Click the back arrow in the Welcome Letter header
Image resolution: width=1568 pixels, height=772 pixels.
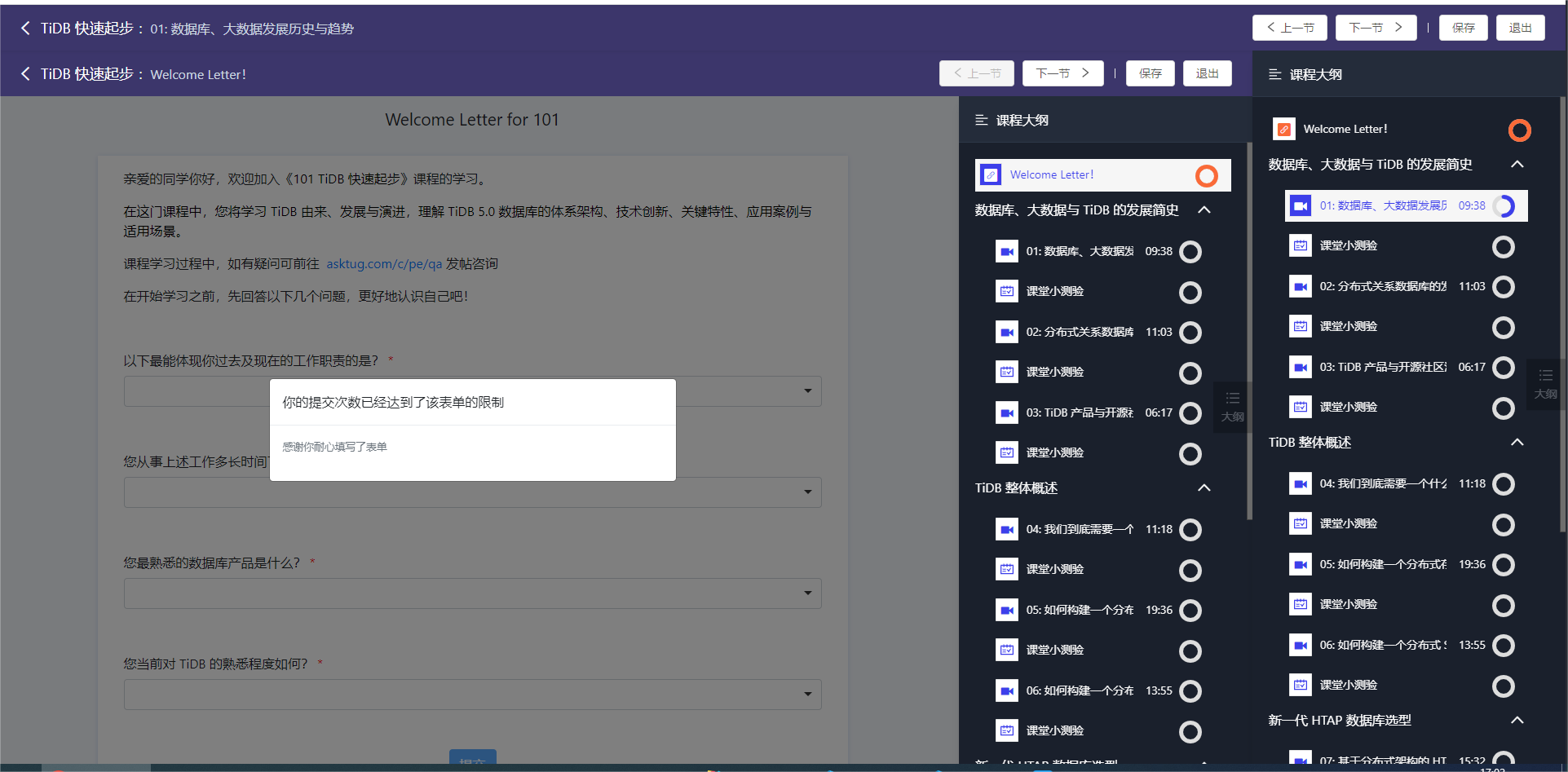click(25, 74)
